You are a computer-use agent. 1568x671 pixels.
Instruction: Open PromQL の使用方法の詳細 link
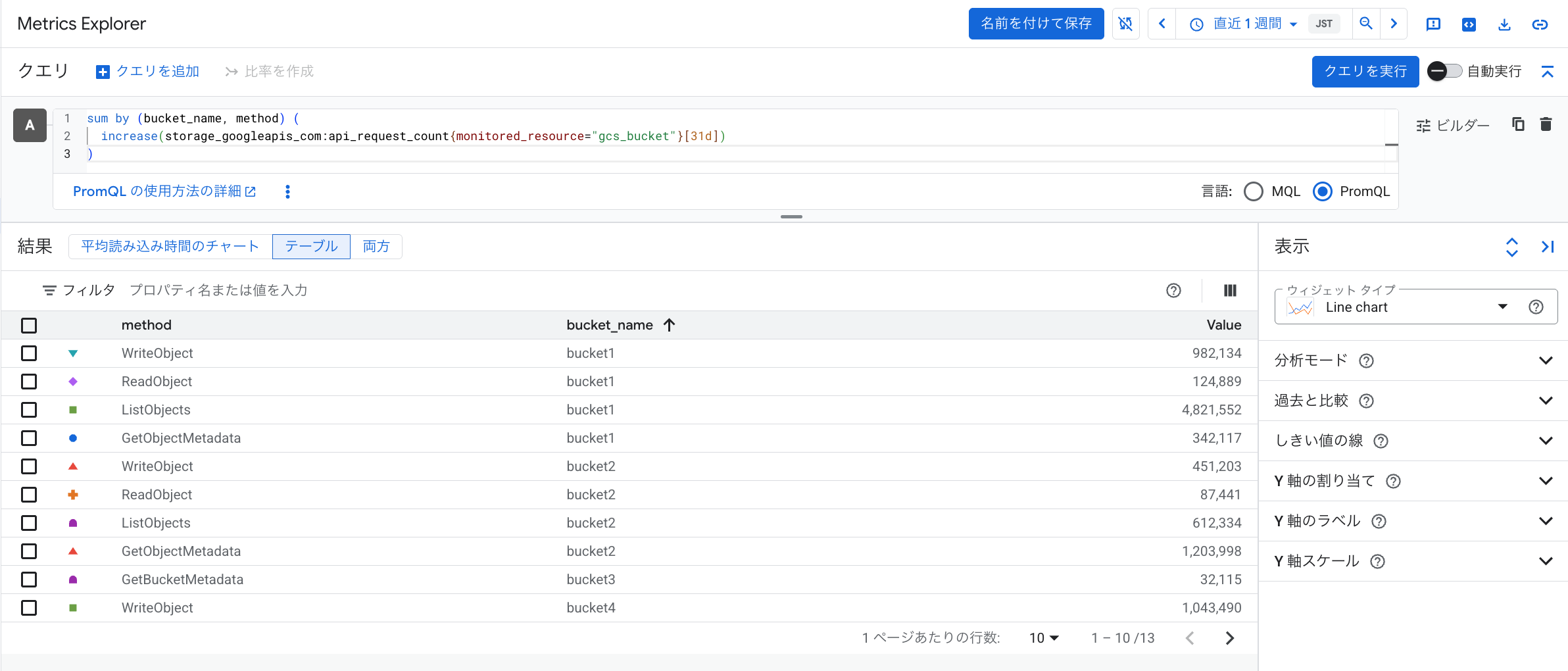tap(164, 191)
